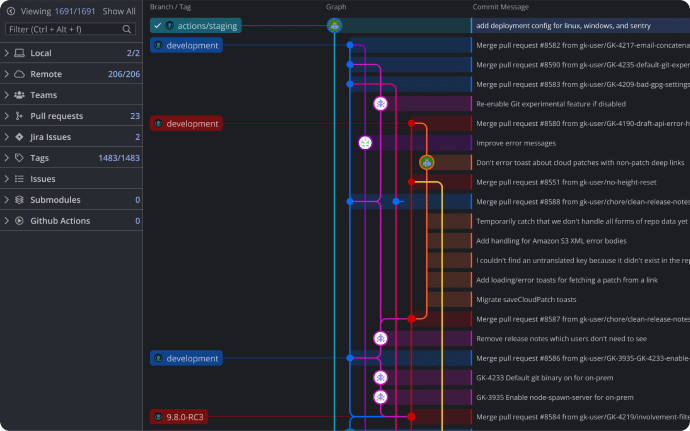Image resolution: width=690 pixels, height=431 pixels.
Task: Click the blue node of pull request #8590
Action: tap(350, 65)
